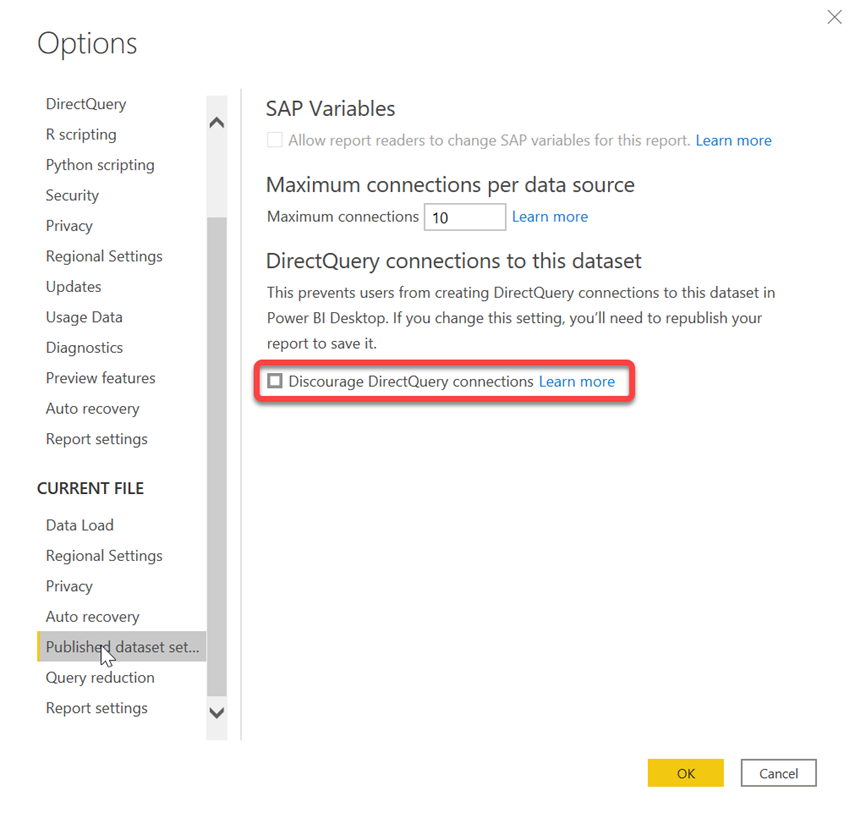The image size is (855, 824).
Task: Select the R scripting option
Action: [81, 135]
